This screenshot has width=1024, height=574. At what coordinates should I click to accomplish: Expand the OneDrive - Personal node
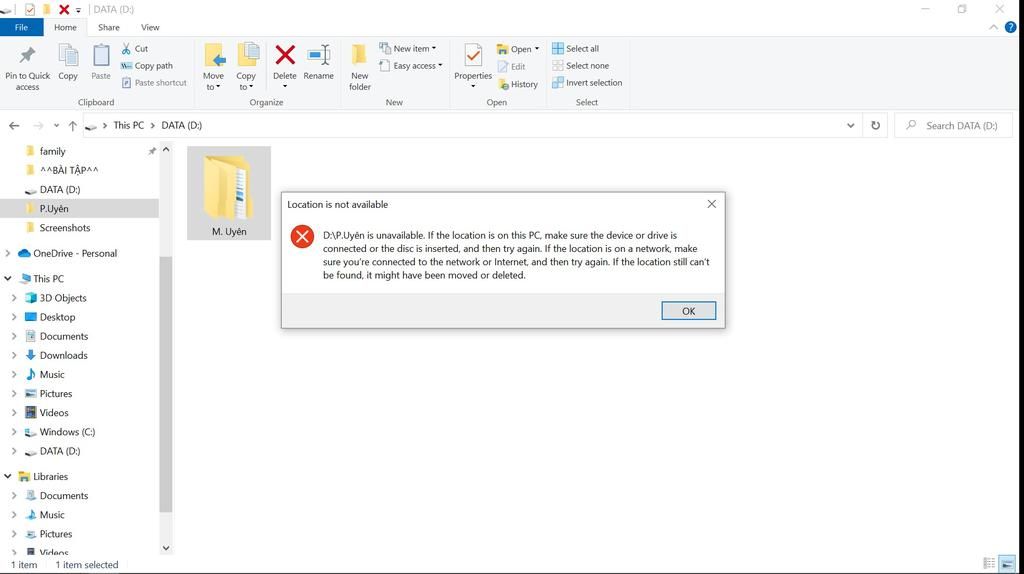point(8,253)
